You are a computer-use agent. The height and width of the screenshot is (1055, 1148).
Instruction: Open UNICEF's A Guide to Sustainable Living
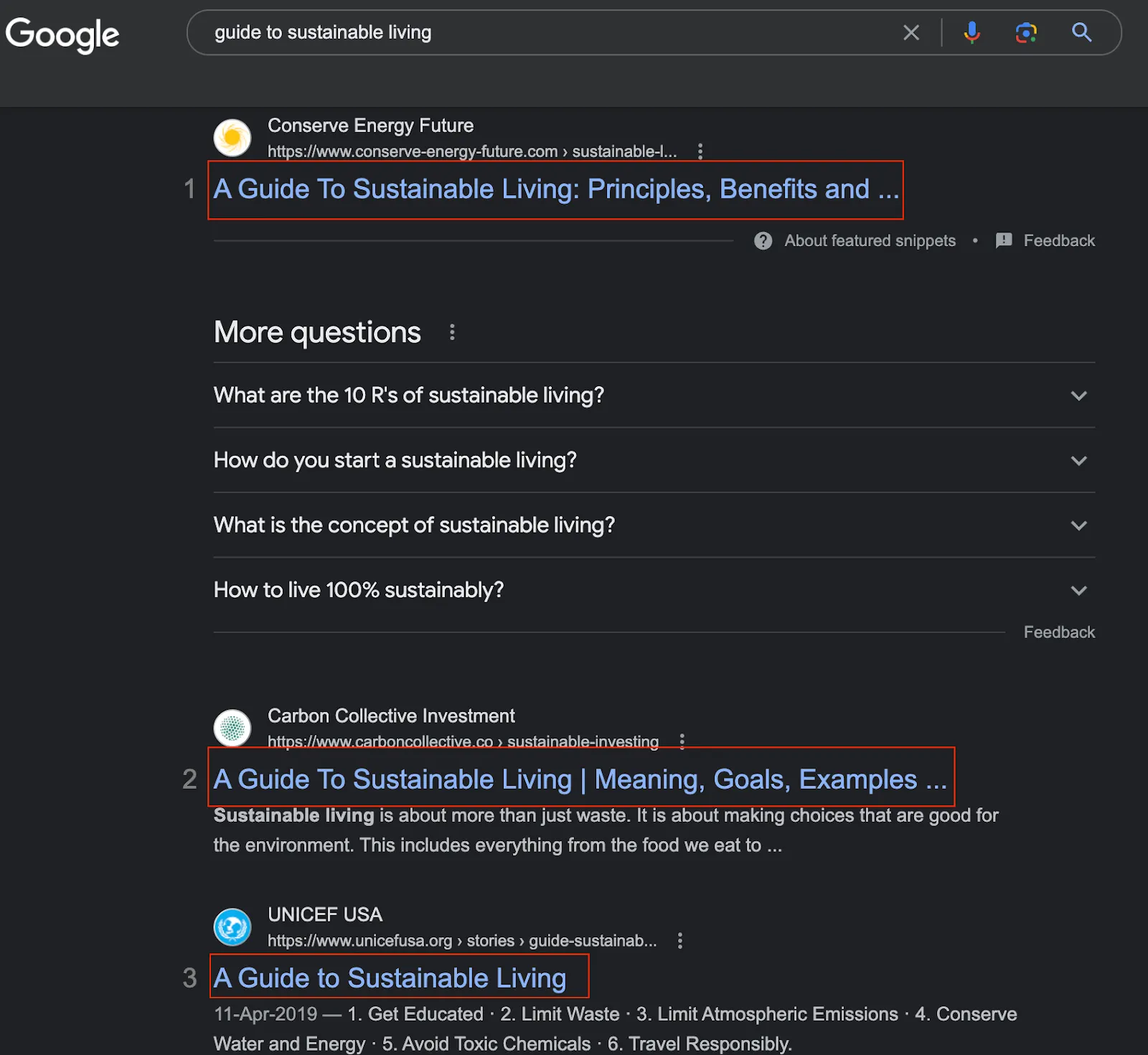(390, 978)
